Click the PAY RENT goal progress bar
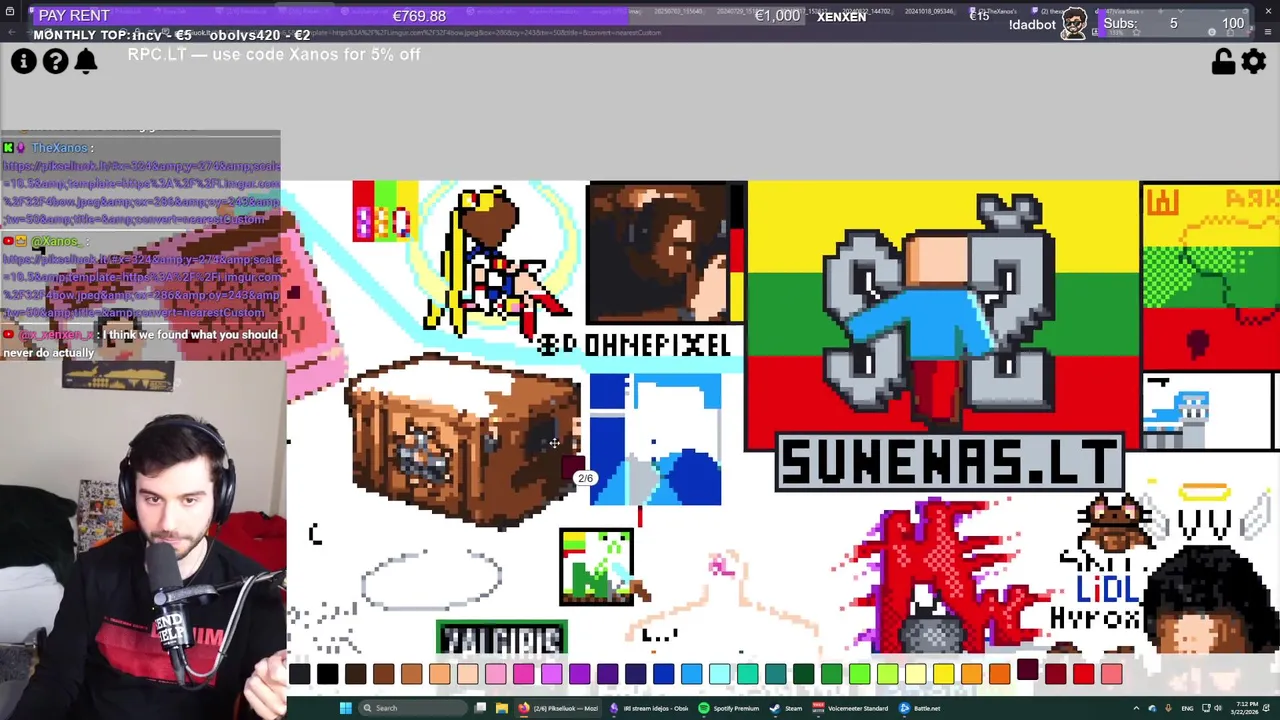Viewport: 1280px width, 720px height. (418, 16)
